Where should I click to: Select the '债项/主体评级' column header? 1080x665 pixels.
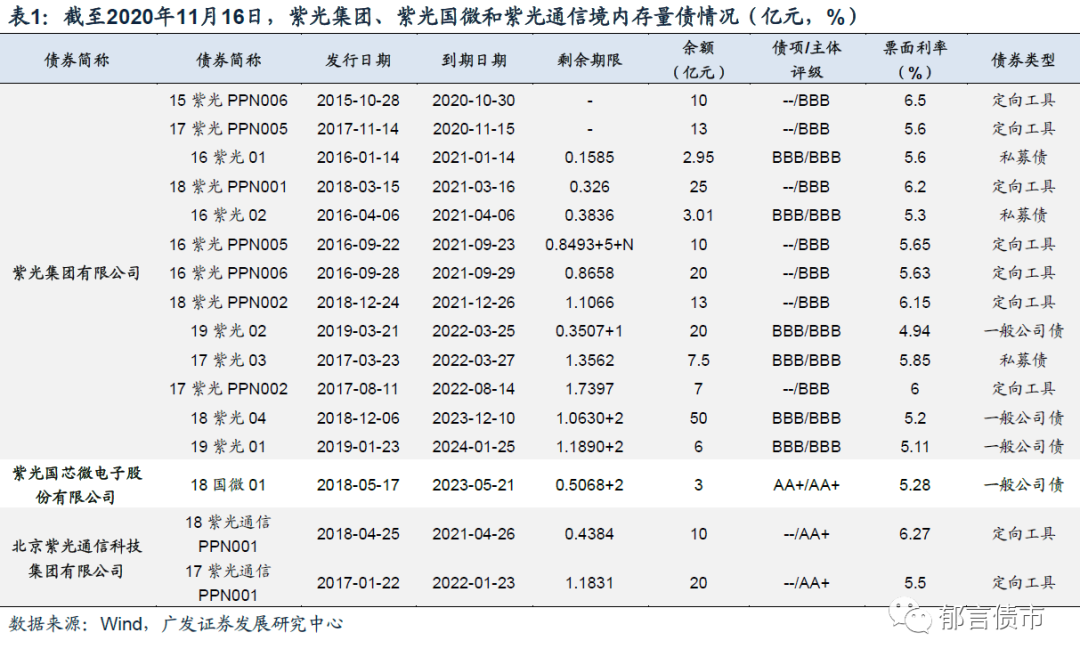(x=807, y=60)
